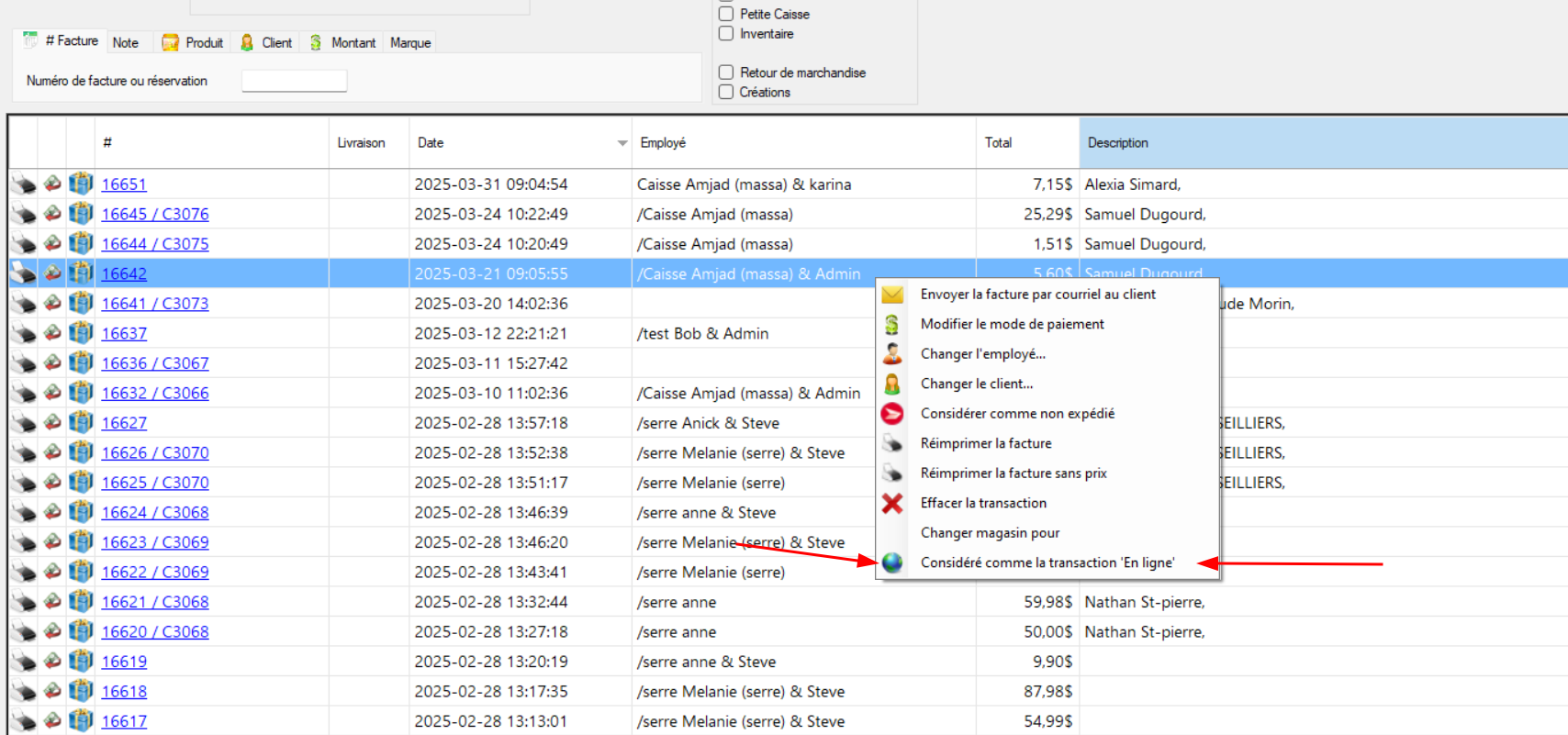Click the dollar icon for payment mode

892,325
